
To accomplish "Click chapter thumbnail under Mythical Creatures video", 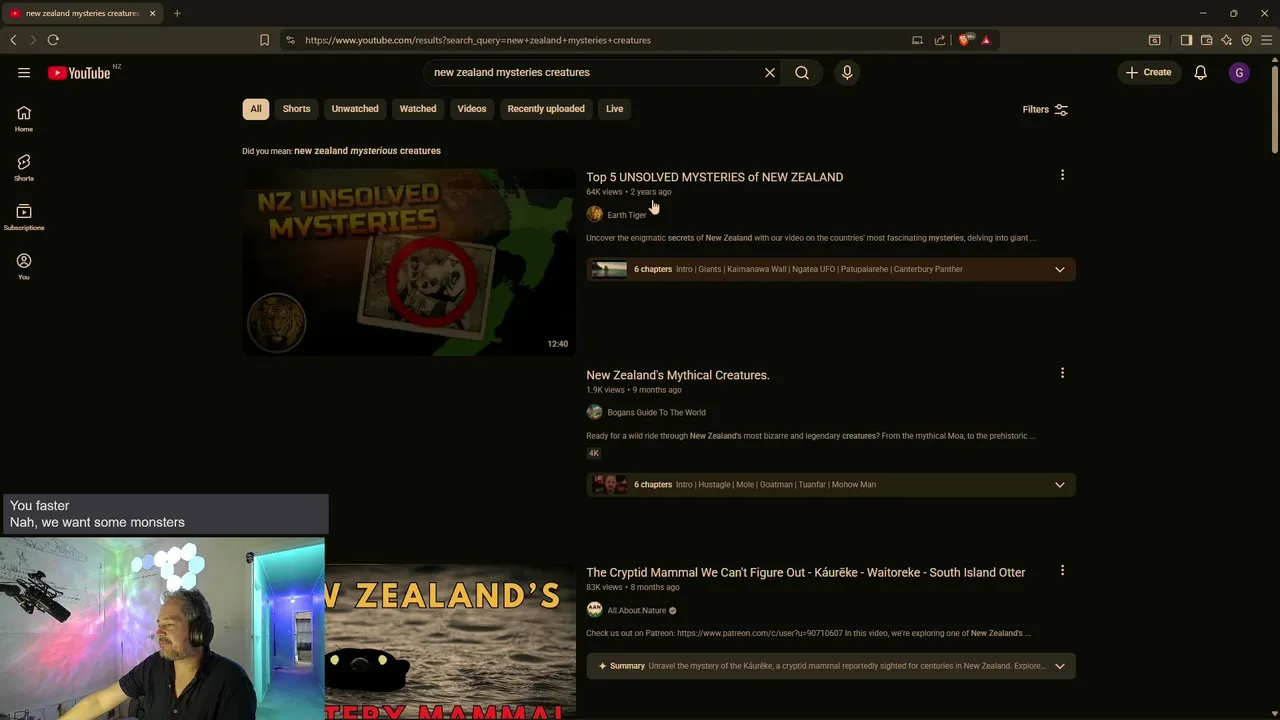I will point(609,485).
